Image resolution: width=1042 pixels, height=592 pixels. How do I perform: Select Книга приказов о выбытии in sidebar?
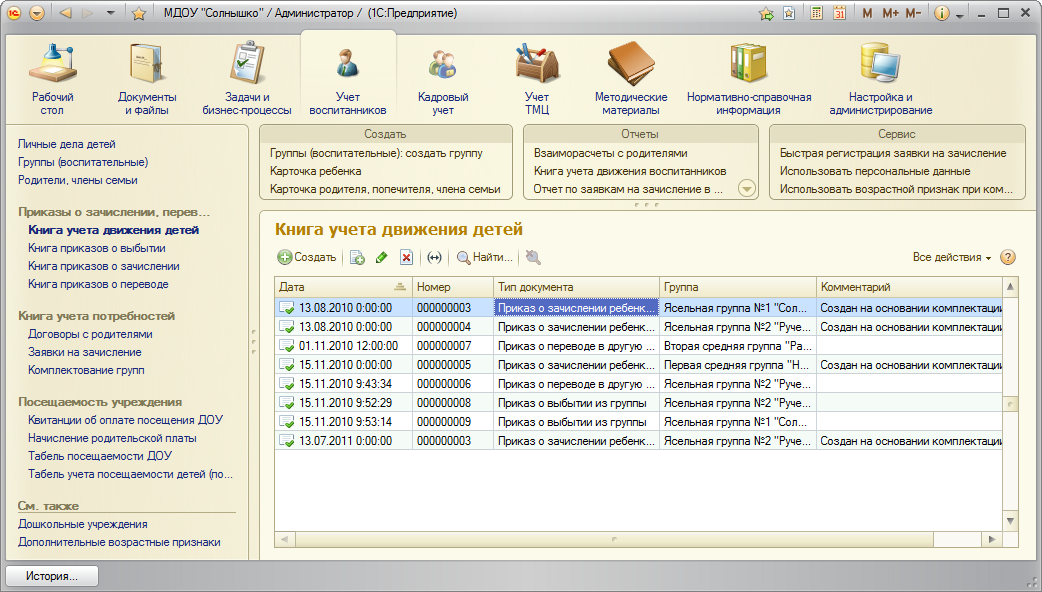tap(97, 248)
